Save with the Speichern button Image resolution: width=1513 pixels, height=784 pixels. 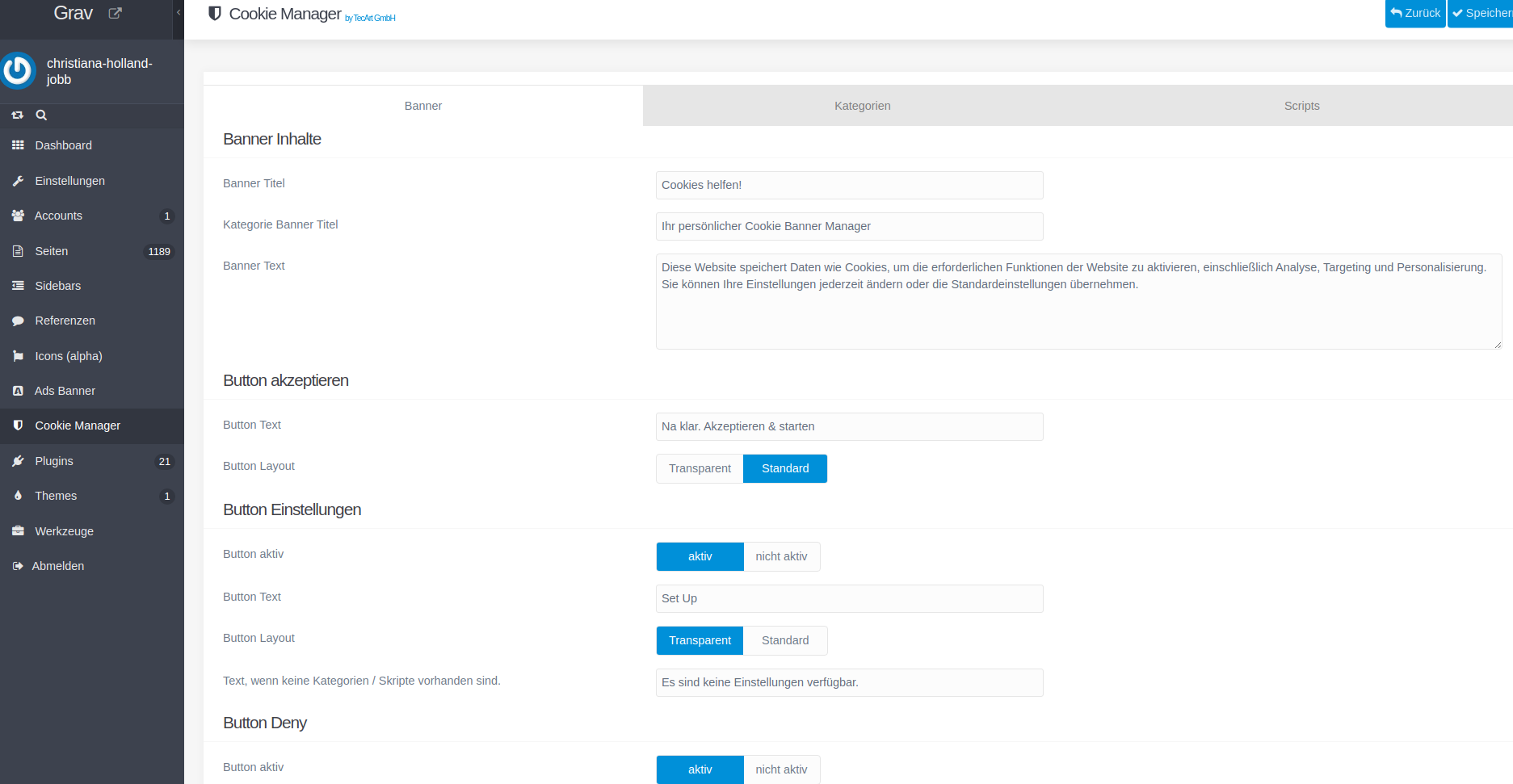coord(1481,13)
